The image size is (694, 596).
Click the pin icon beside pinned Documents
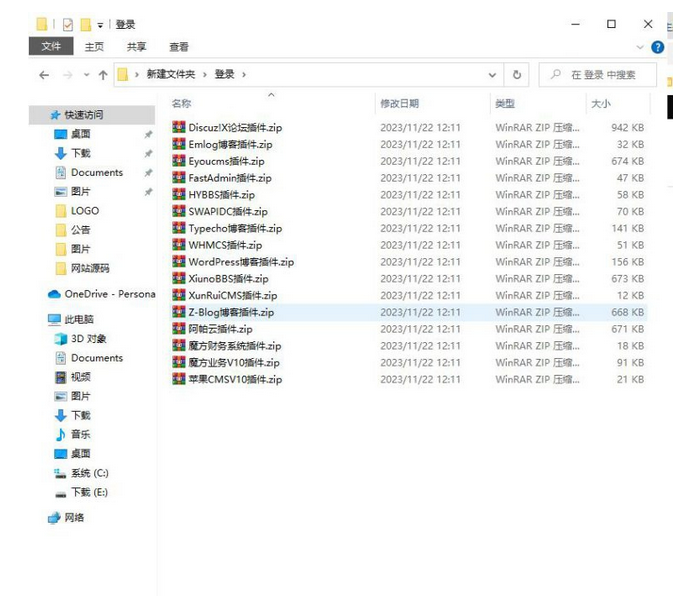[148, 173]
